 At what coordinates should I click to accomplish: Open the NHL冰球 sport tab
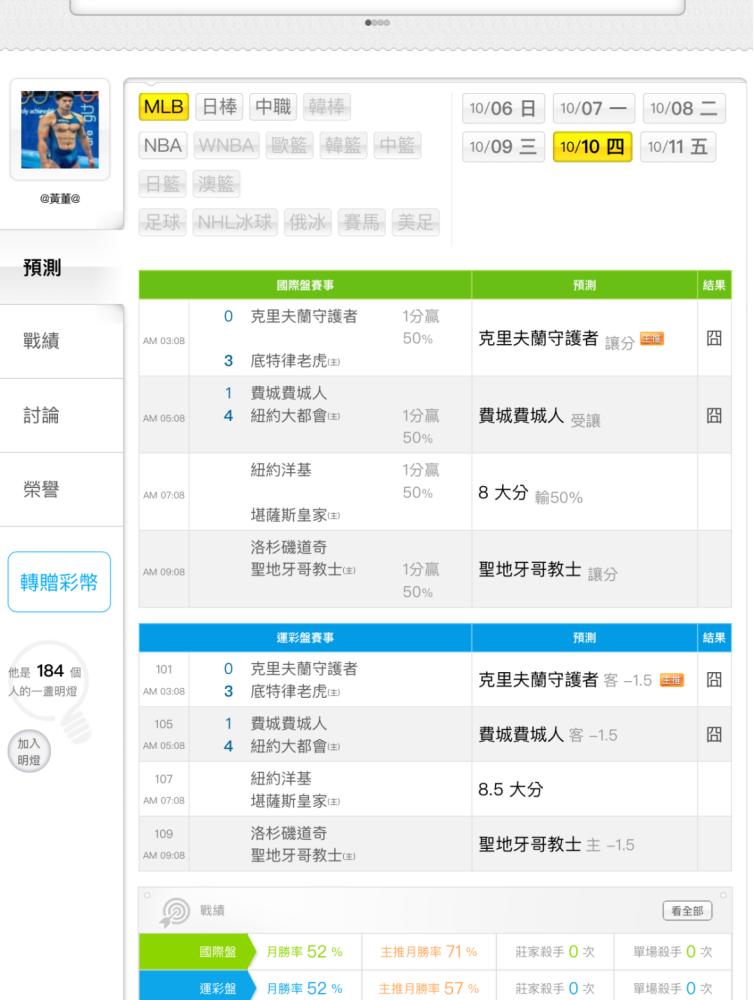click(235, 223)
